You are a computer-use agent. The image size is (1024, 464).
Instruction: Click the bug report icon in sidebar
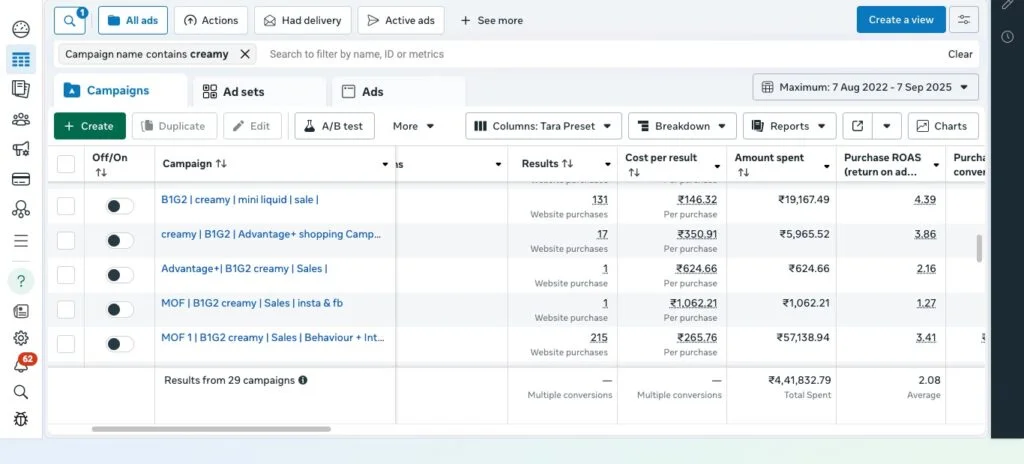point(20,419)
